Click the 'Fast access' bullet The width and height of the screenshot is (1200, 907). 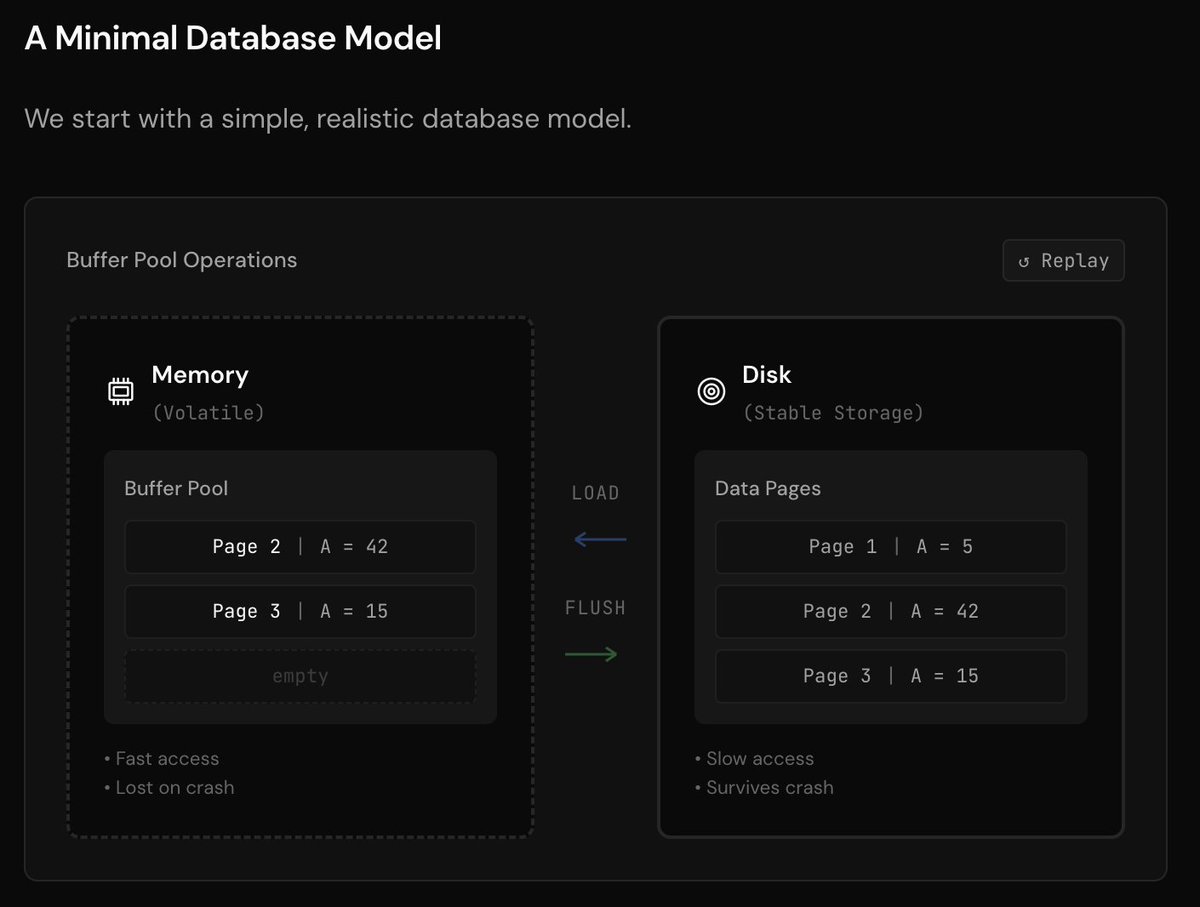pyautogui.click(x=161, y=759)
